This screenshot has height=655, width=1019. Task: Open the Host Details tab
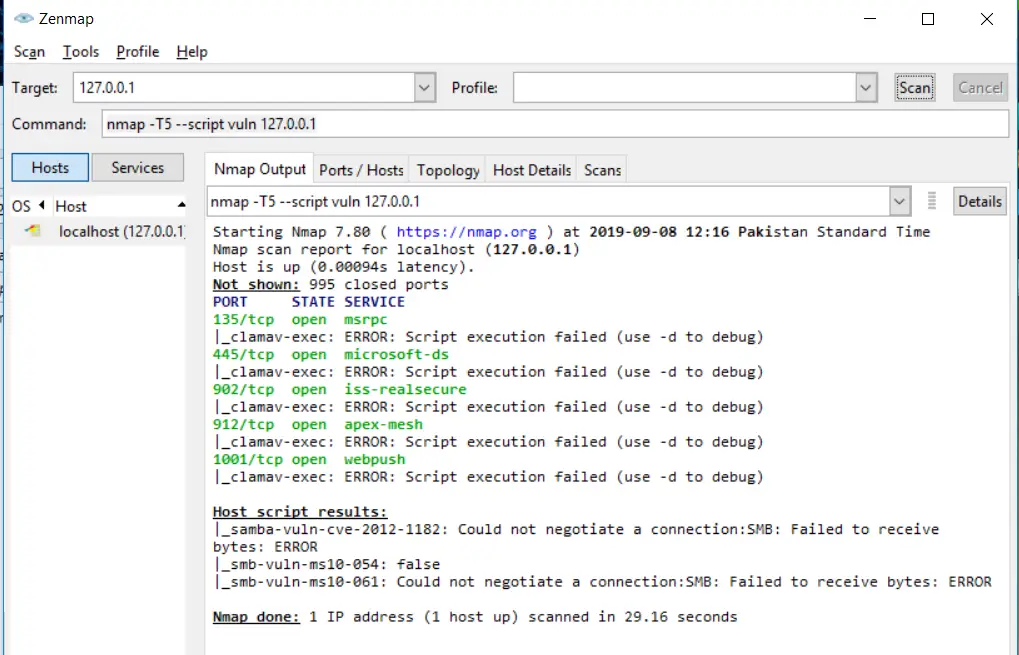point(532,170)
